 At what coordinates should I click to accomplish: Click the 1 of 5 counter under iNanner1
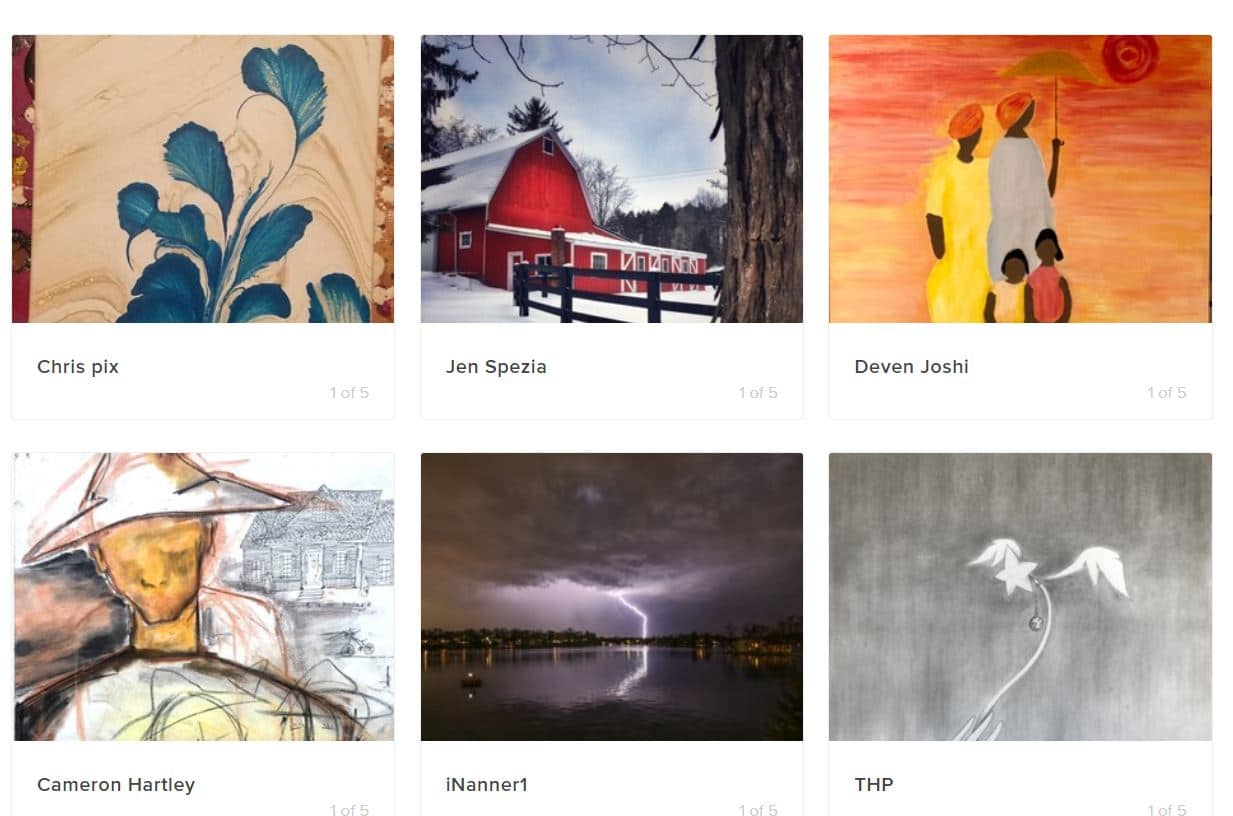[x=758, y=809]
